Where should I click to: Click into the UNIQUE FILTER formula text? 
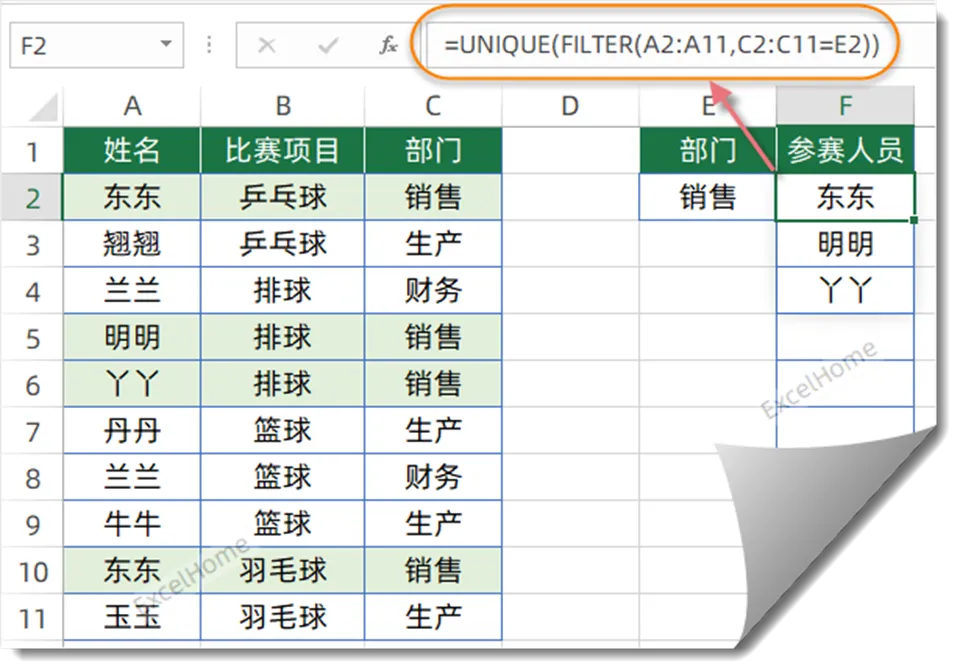(661, 45)
